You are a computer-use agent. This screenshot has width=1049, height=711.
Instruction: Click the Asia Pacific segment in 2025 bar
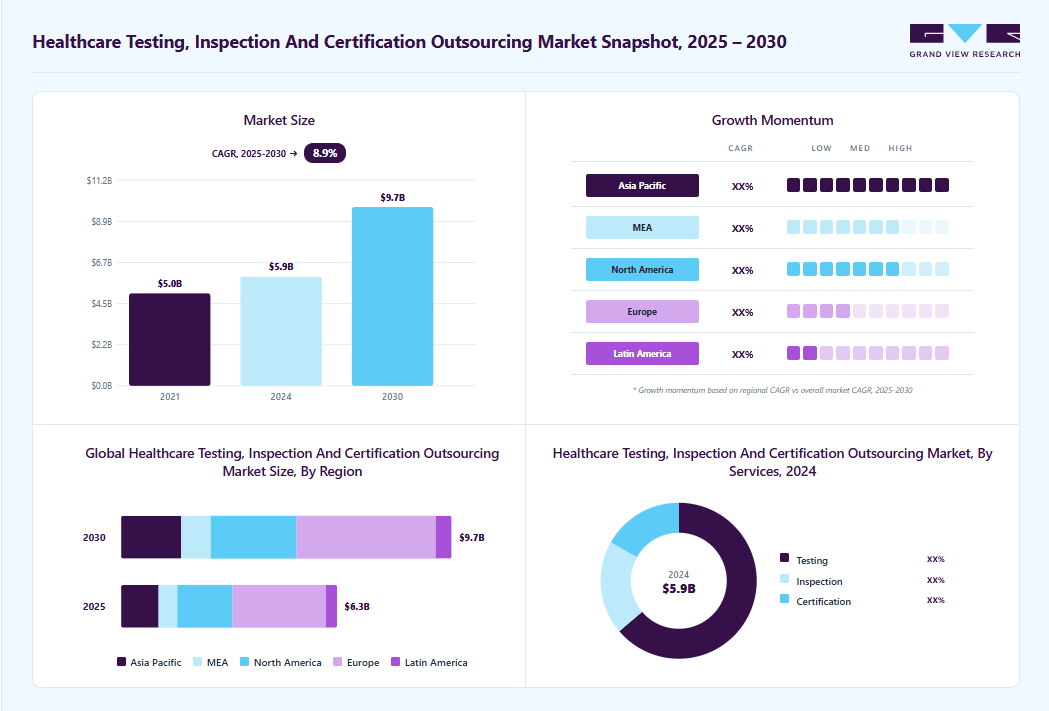point(140,606)
